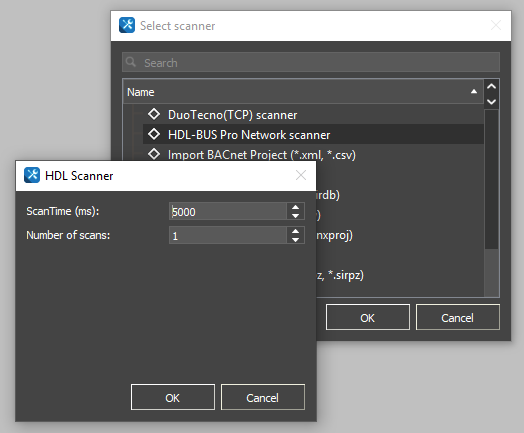The height and width of the screenshot is (433, 524).
Task: Select Import BACnet Project (*.xml, *.csv) row
Action: (x=313, y=154)
